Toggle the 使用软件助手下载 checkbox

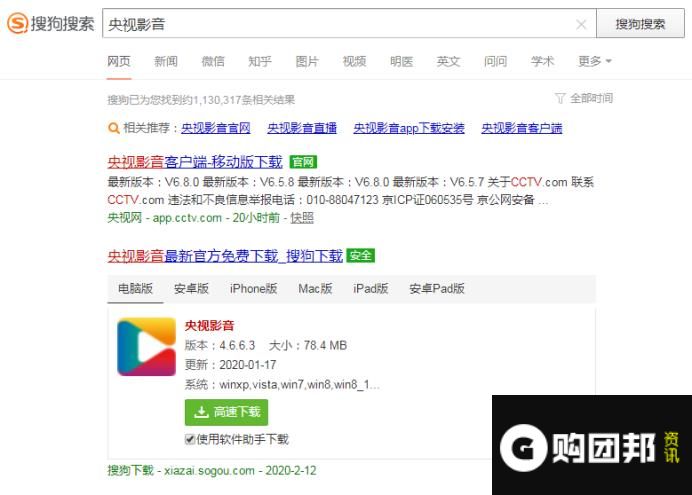(190, 439)
